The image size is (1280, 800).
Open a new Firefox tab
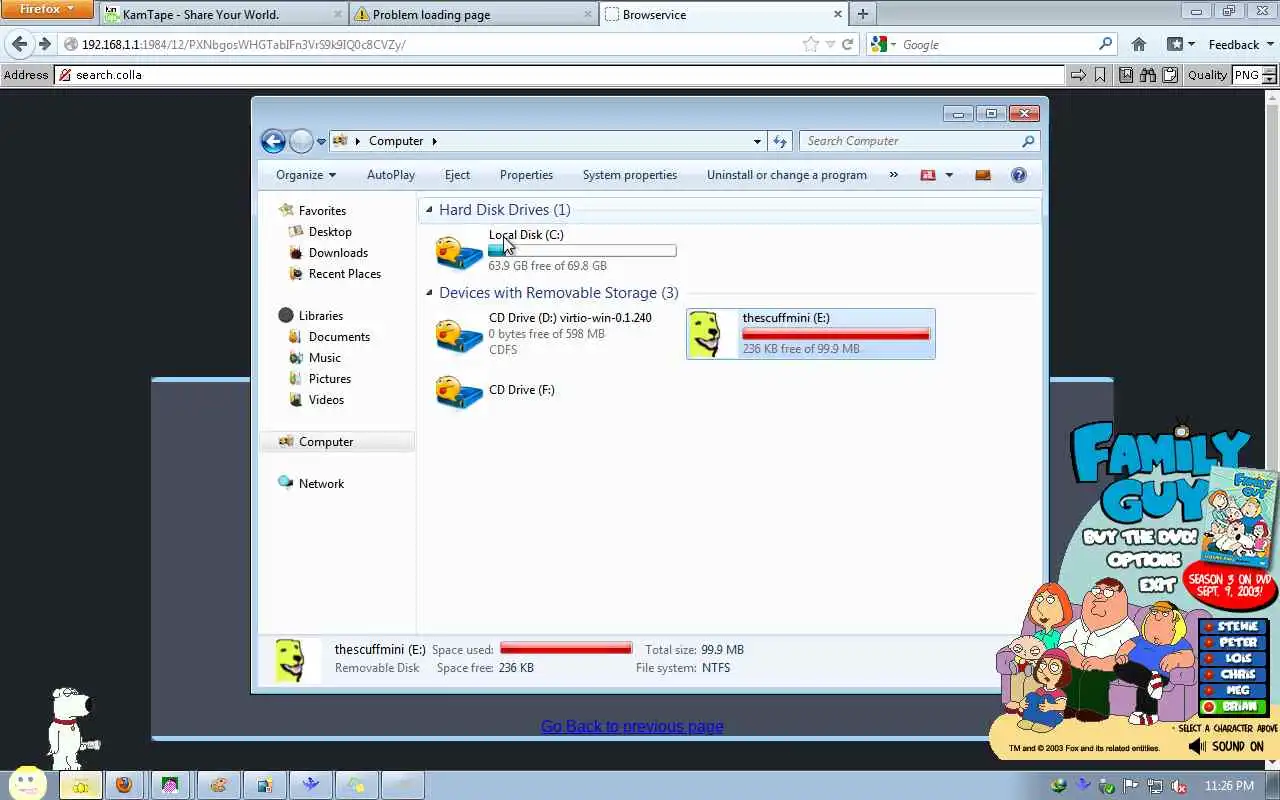click(x=862, y=14)
